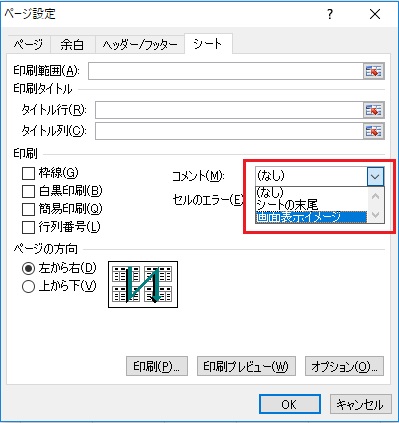Close the ページ設定 dialog
This screenshot has height=423, width=399.
pyautogui.click(x=375, y=14)
